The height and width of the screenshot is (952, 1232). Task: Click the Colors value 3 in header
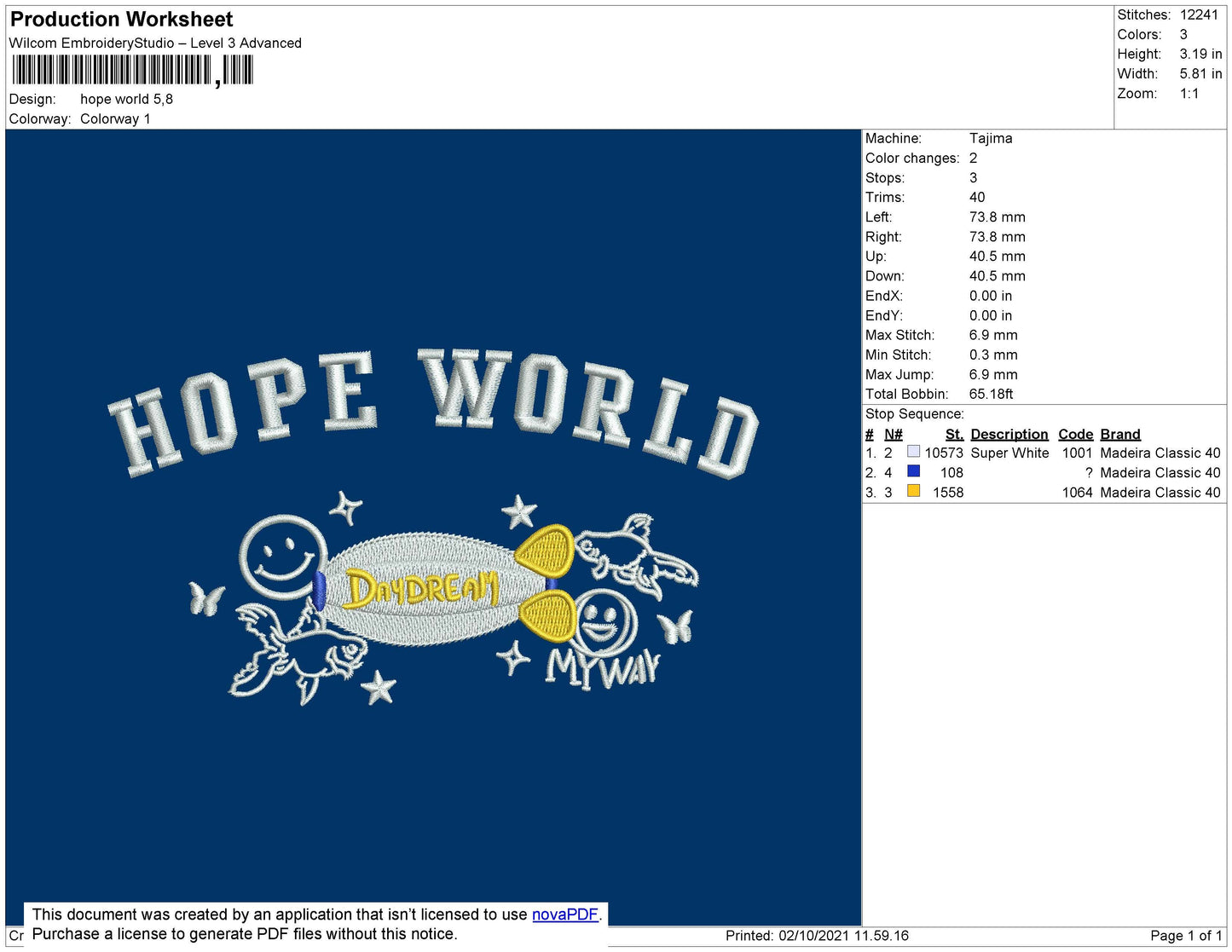pos(1183,34)
